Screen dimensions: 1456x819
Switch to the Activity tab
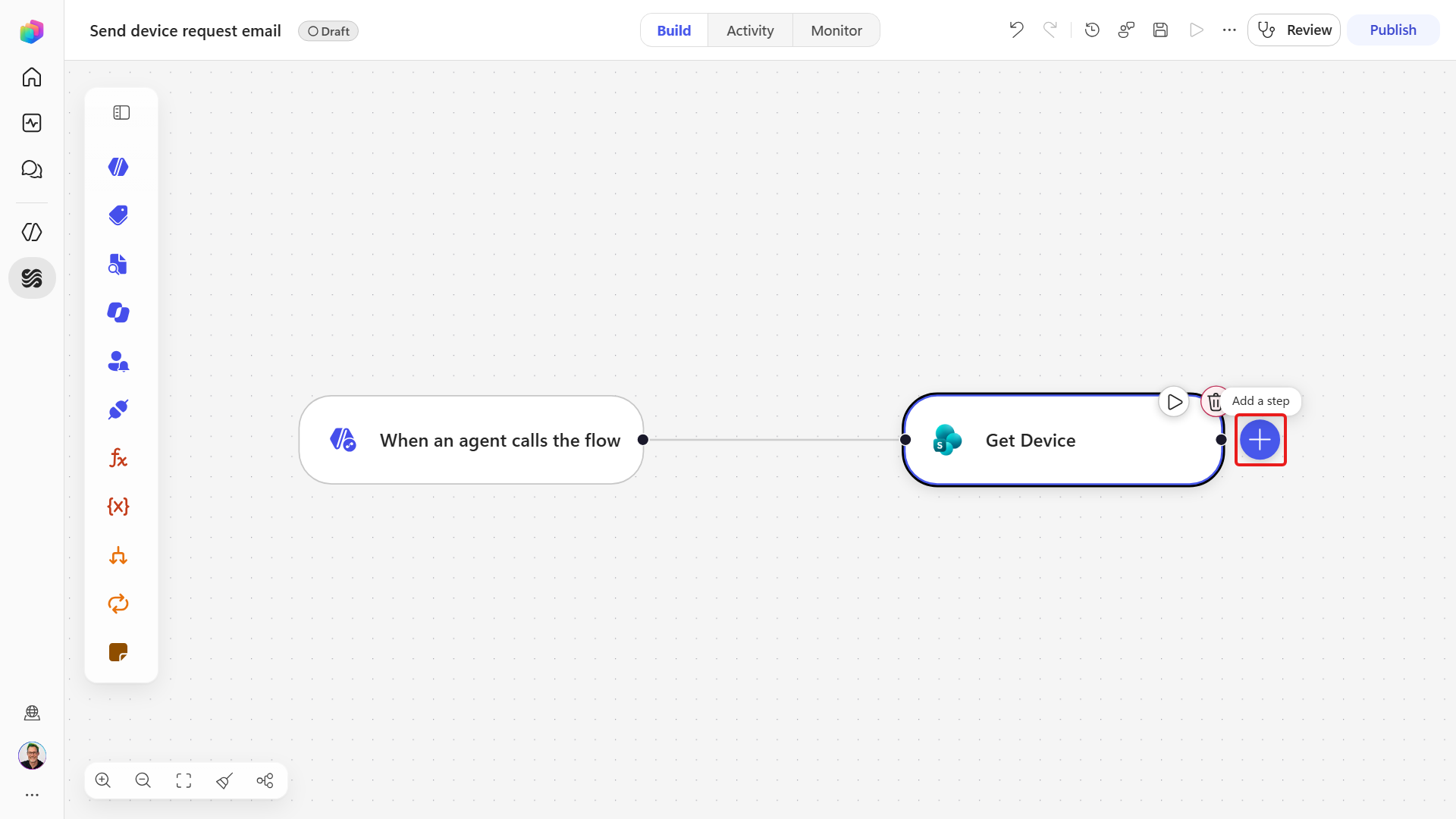[750, 30]
